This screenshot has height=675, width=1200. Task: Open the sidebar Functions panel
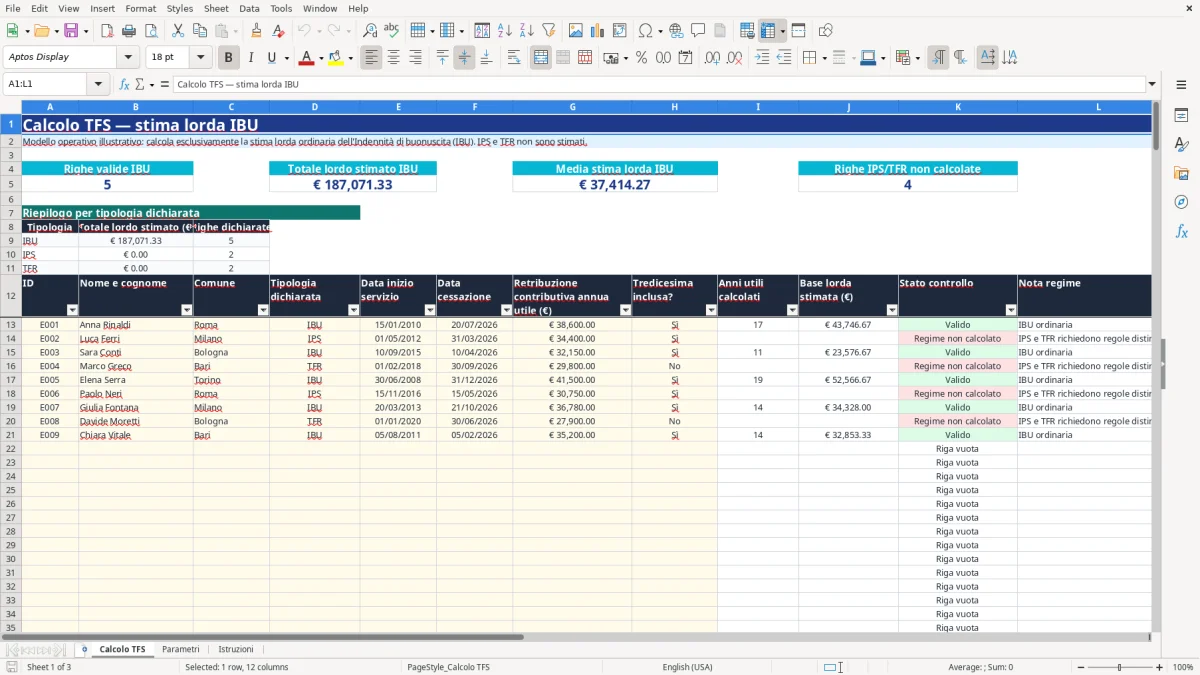pyautogui.click(x=1181, y=231)
